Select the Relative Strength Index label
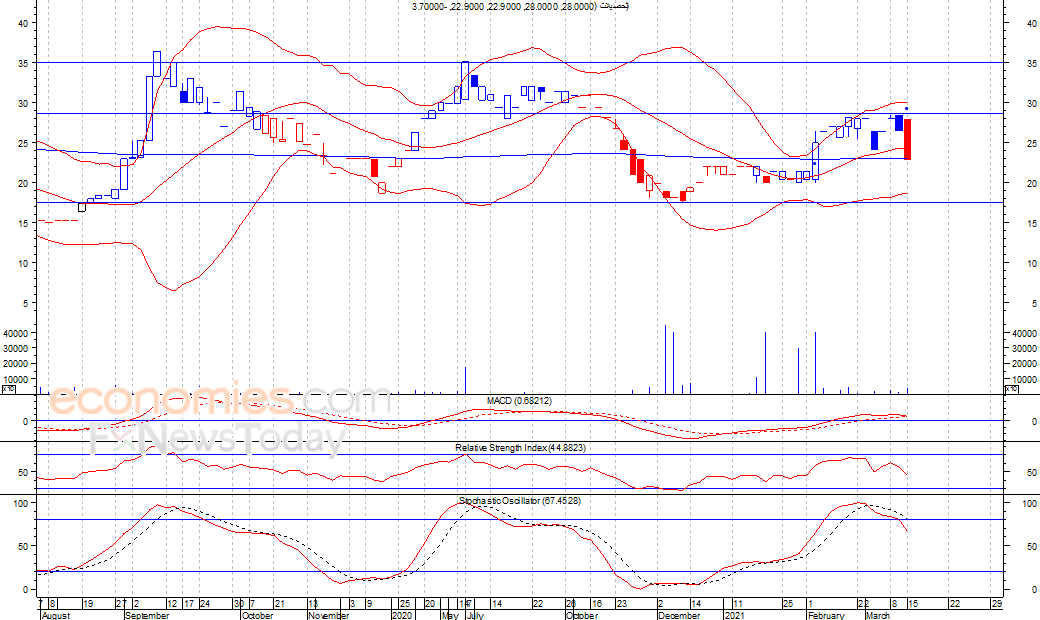 coord(520,448)
